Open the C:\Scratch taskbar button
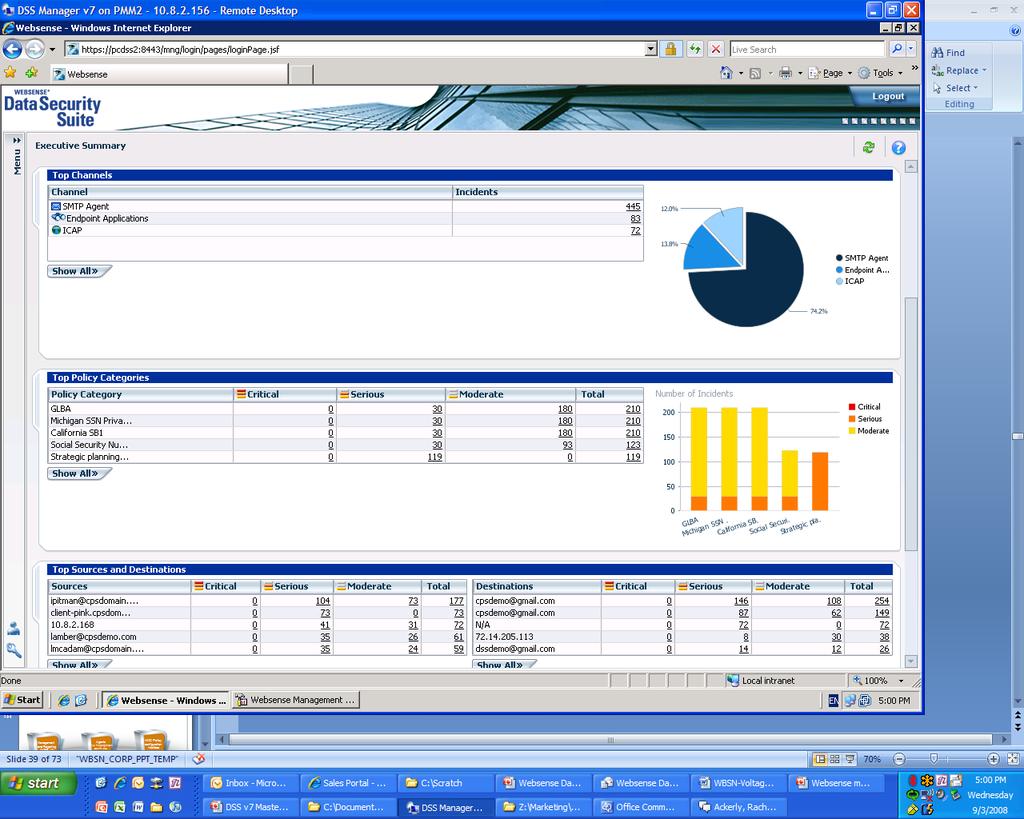 [x=445, y=783]
